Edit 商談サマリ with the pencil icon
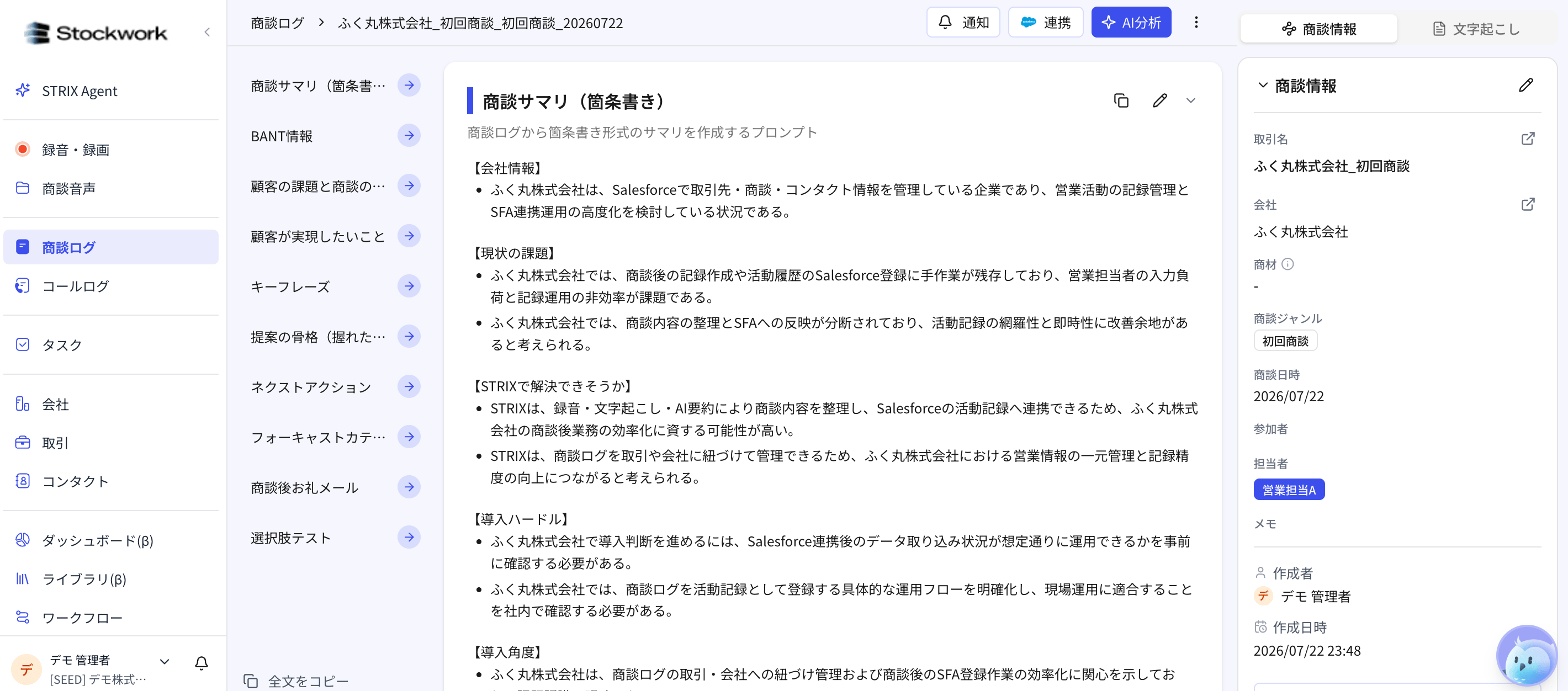This screenshot has height=691, width=1568. (x=1159, y=100)
